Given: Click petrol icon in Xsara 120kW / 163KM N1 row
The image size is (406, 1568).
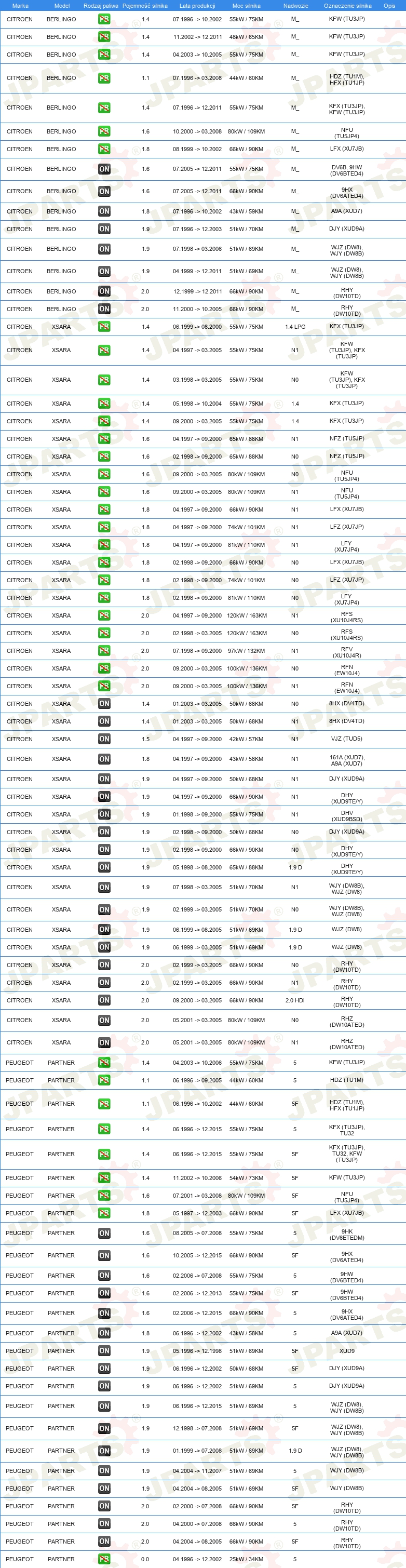Looking at the screenshot, I should coord(104,615).
